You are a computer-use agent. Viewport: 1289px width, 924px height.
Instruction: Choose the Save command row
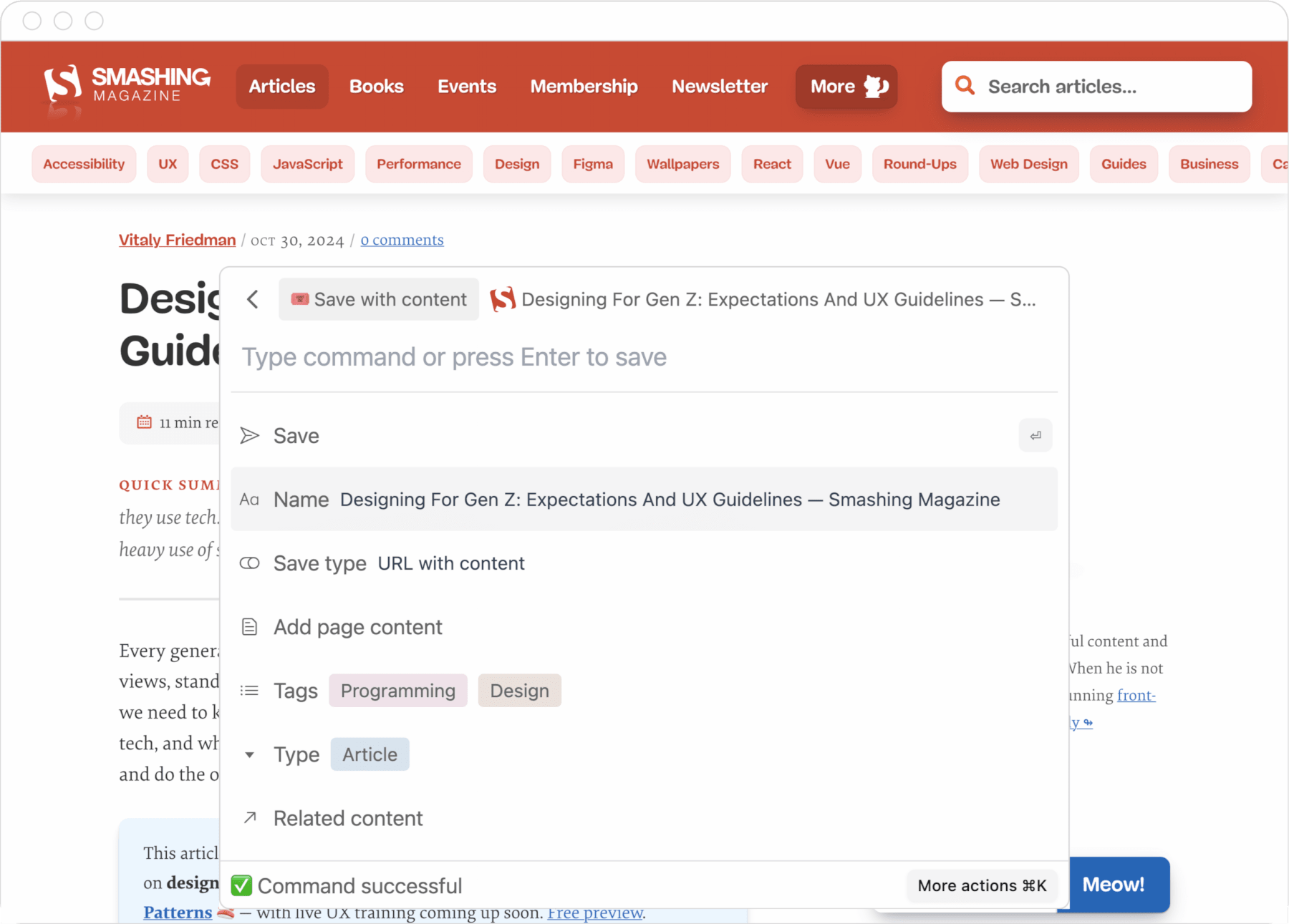[644, 435]
